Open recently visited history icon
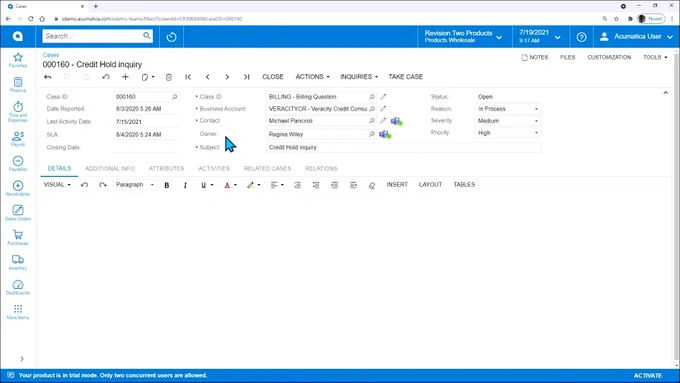 [171, 37]
